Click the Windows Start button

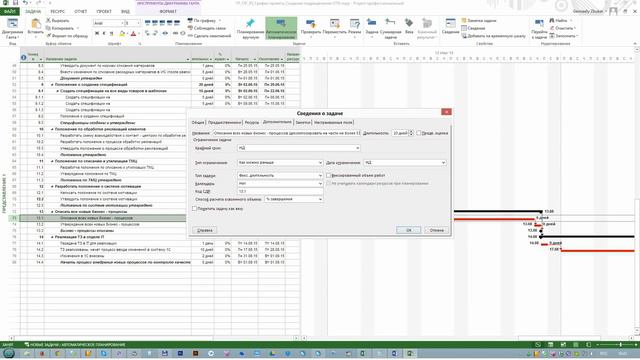[x=9, y=353]
